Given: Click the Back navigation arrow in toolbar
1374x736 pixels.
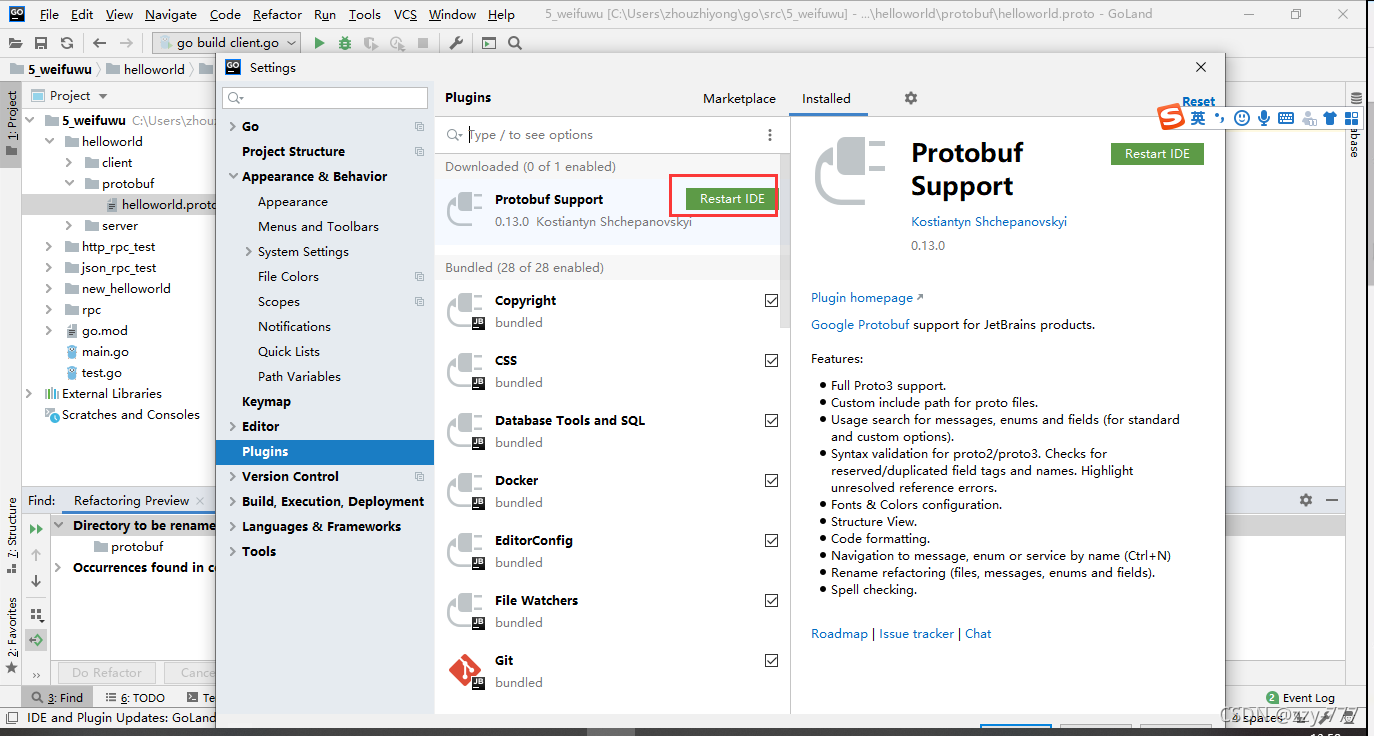Looking at the screenshot, I should (99, 43).
